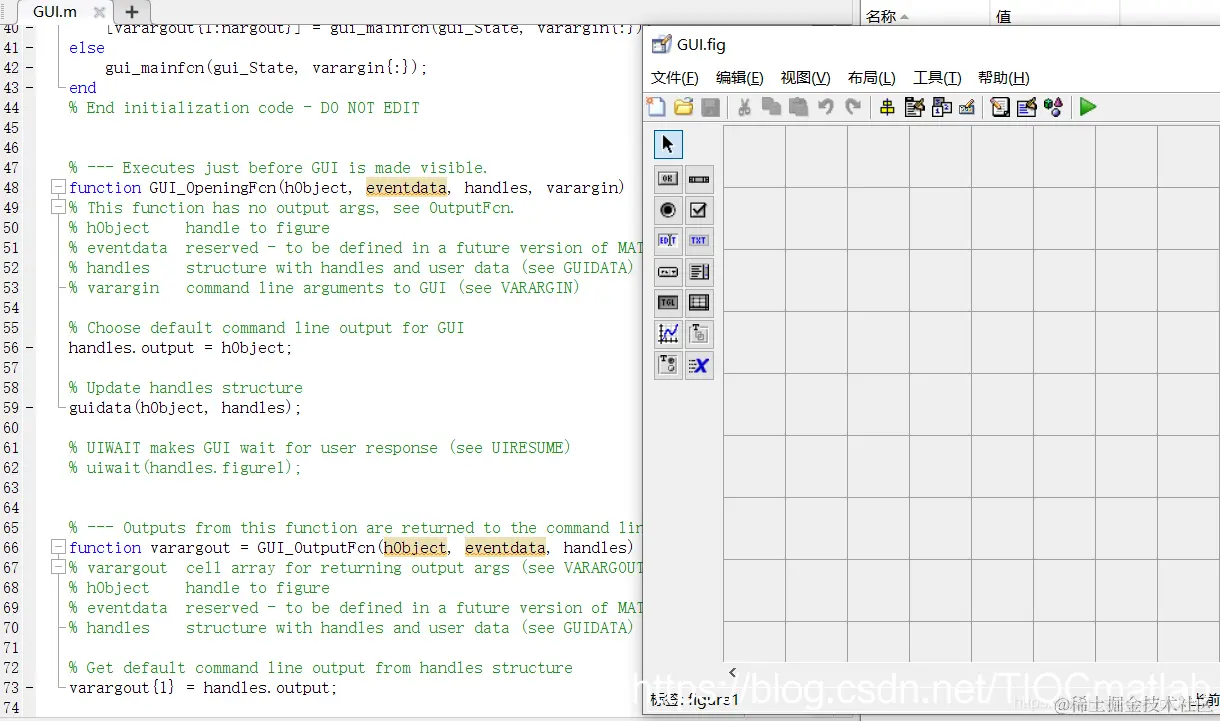Open the 工具(T) menu
Image resolution: width=1220 pixels, height=721 pixels.
[938, 78]
